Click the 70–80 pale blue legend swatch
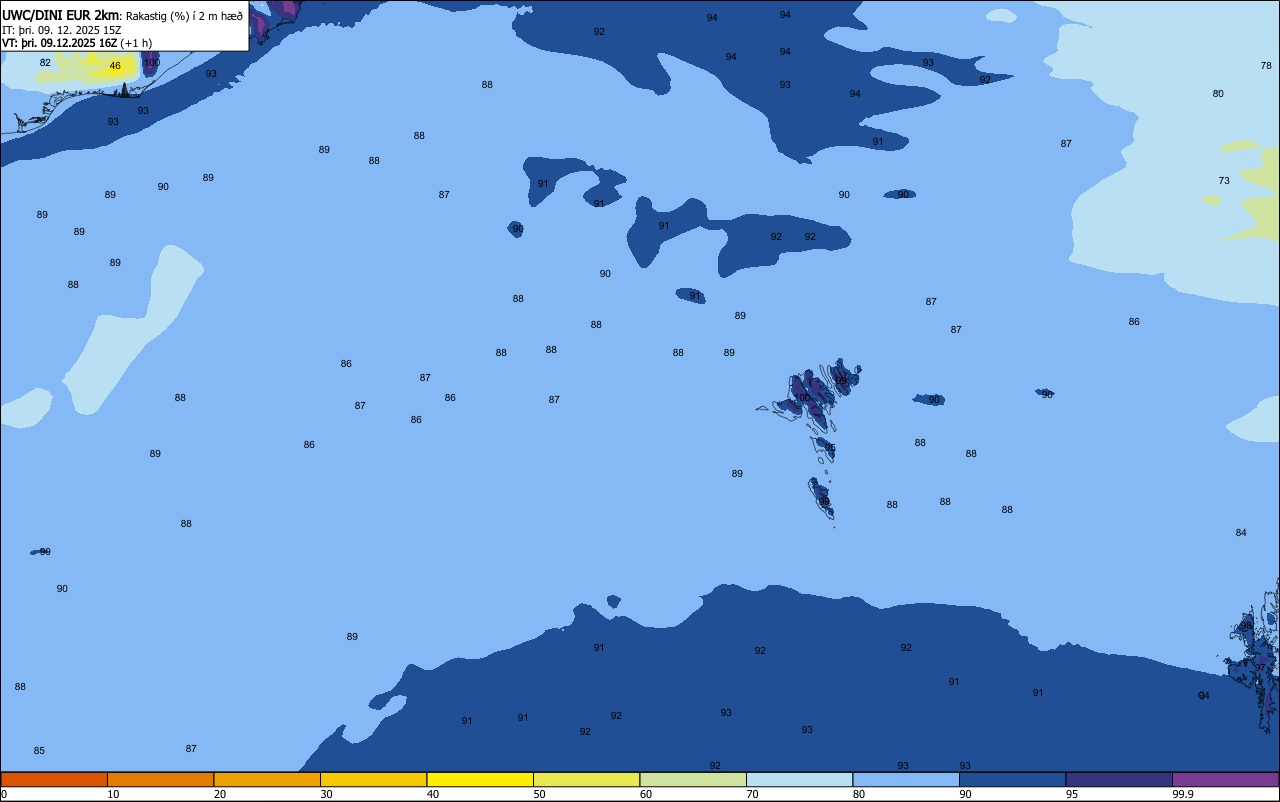 (x=799, y=779)
